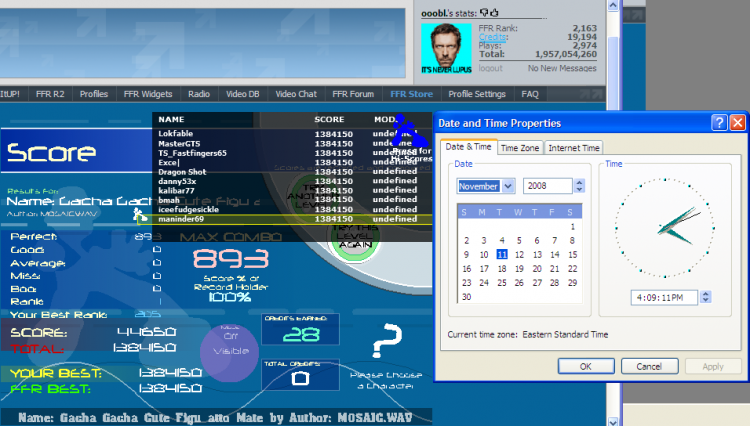
Task: Open ooobl's profile avatar picture
Action: point(446,48)
